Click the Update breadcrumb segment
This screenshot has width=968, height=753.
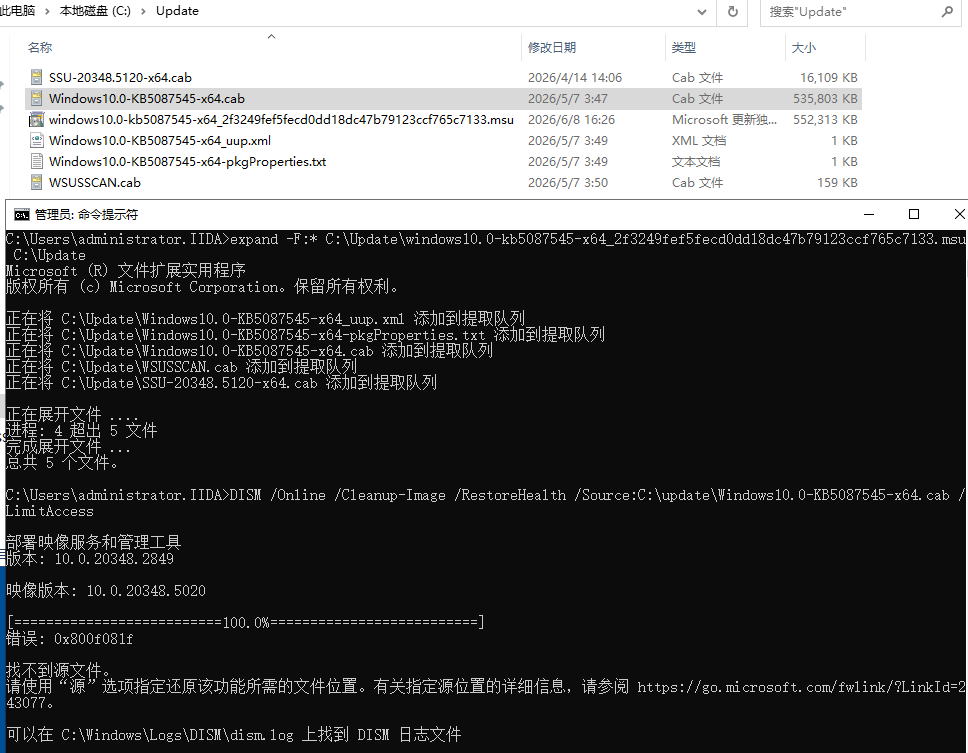click(x=177, y=11)
